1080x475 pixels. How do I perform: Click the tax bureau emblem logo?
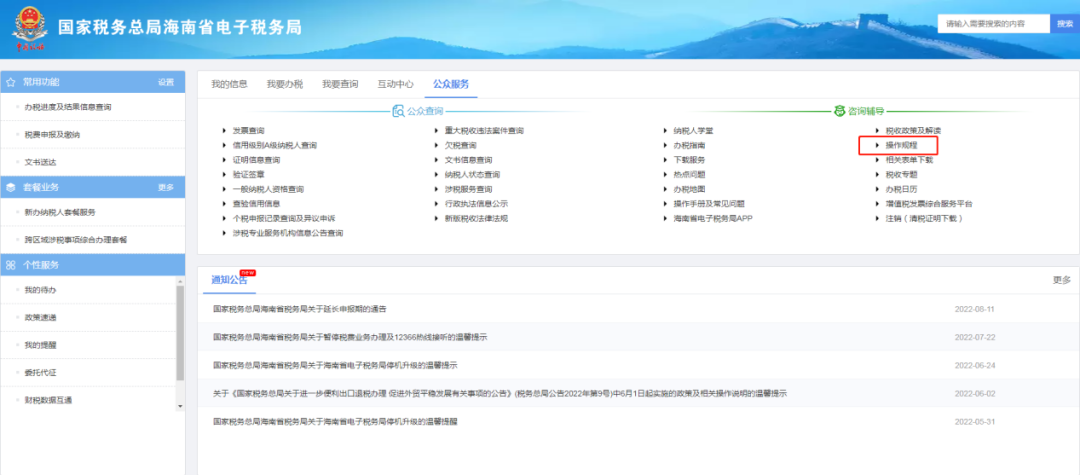click(x=29, y=29)
